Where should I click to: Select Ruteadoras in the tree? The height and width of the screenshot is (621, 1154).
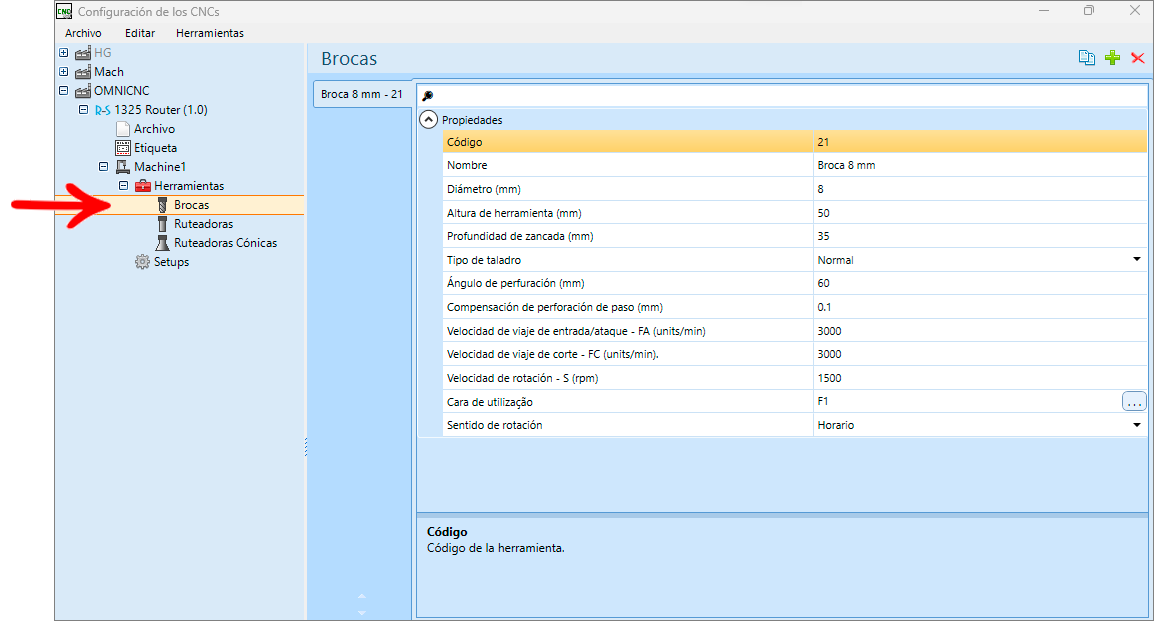pos(203,224)
